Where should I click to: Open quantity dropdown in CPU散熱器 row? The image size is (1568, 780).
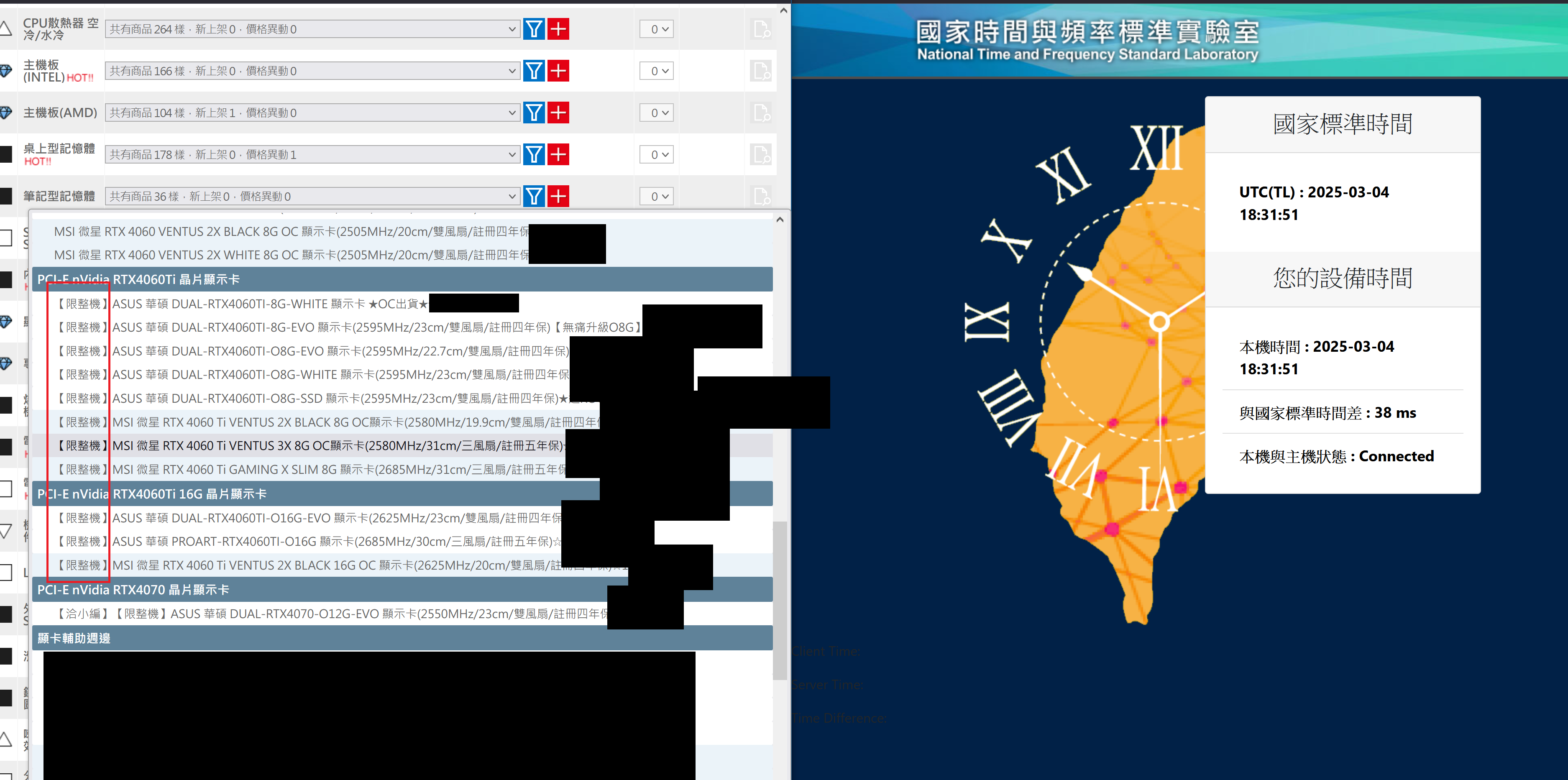pos(656,28)
